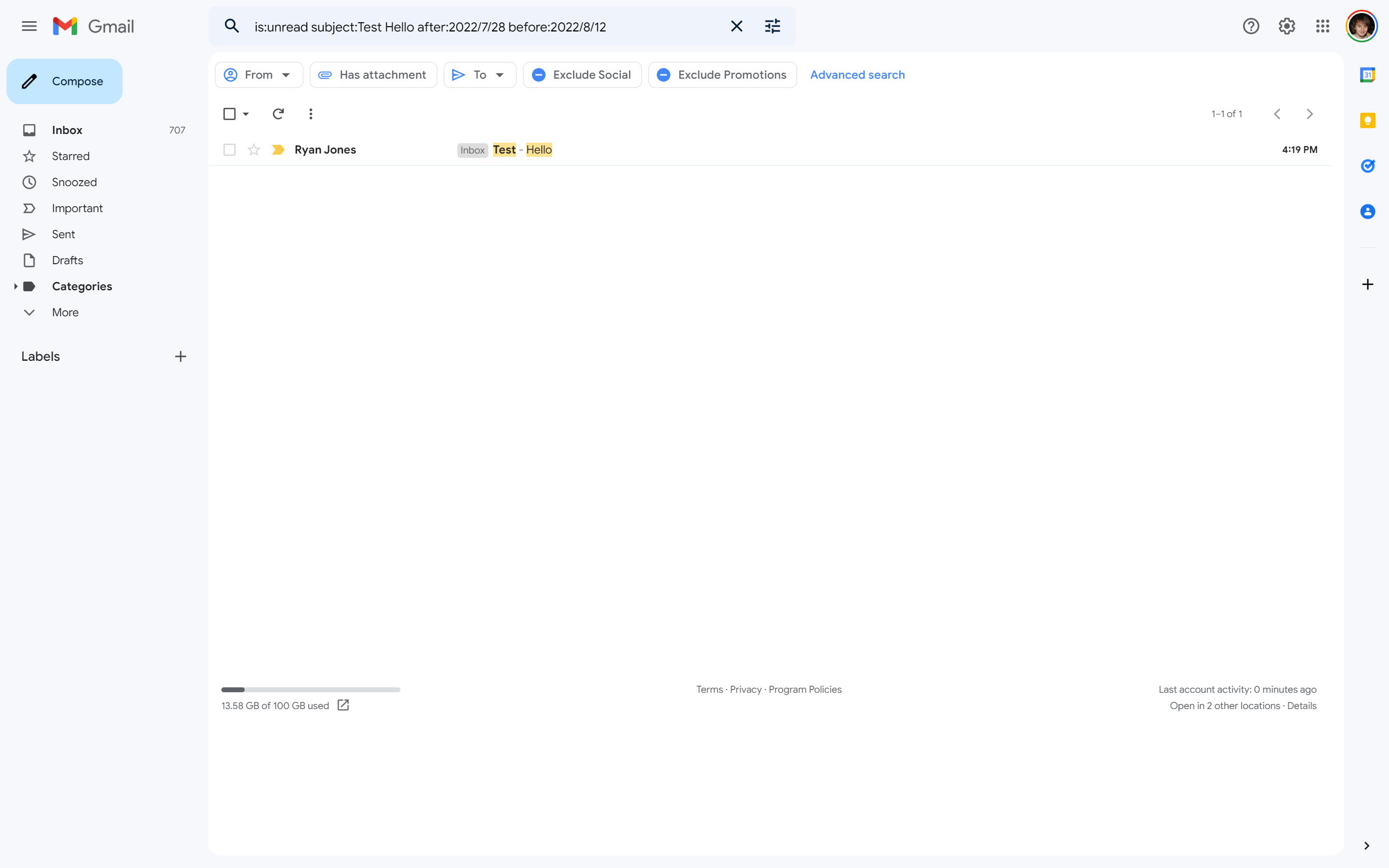Toggle Exclude Social filter chip
Screen dimensions: 1389x868
click(582, 75)
